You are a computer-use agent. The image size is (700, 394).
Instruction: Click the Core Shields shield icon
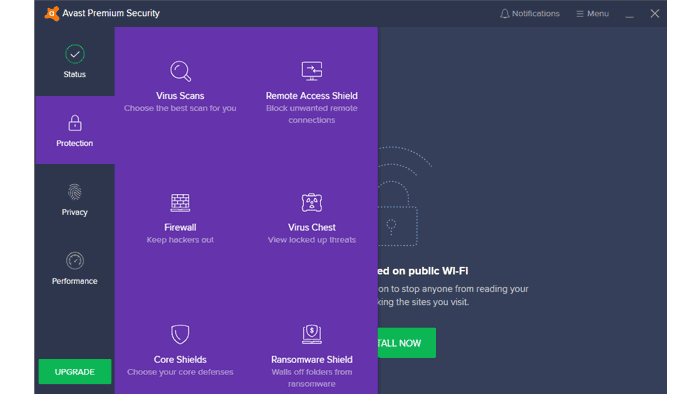180,334
